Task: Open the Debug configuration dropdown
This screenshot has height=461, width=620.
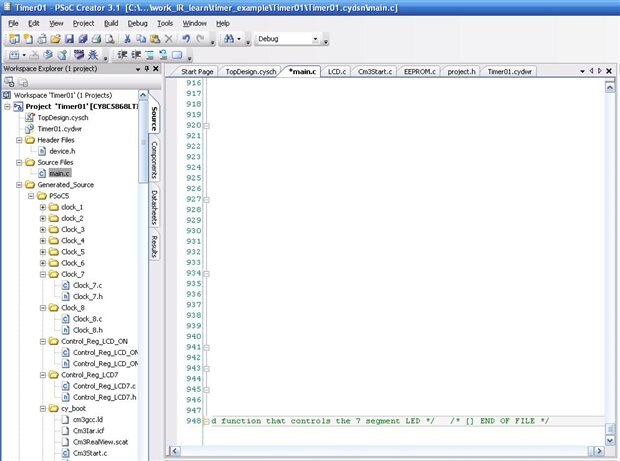Action: point(316,39)
